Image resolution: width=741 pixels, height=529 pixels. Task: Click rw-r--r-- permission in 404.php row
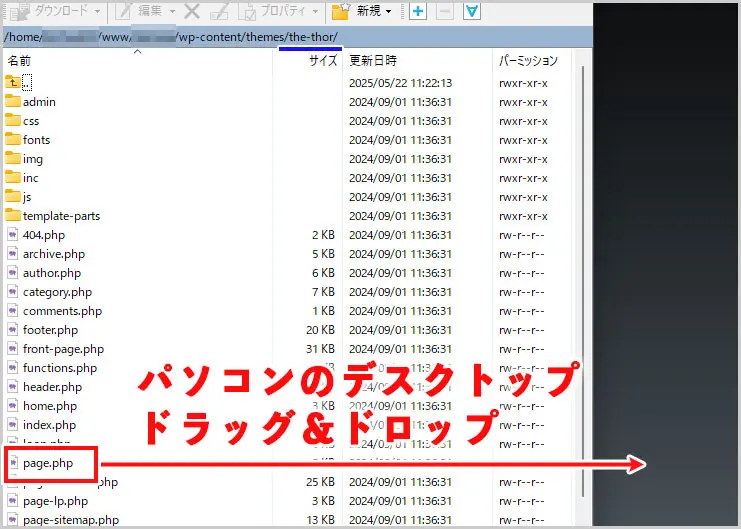pyautogui.click(x=522, y=235)
